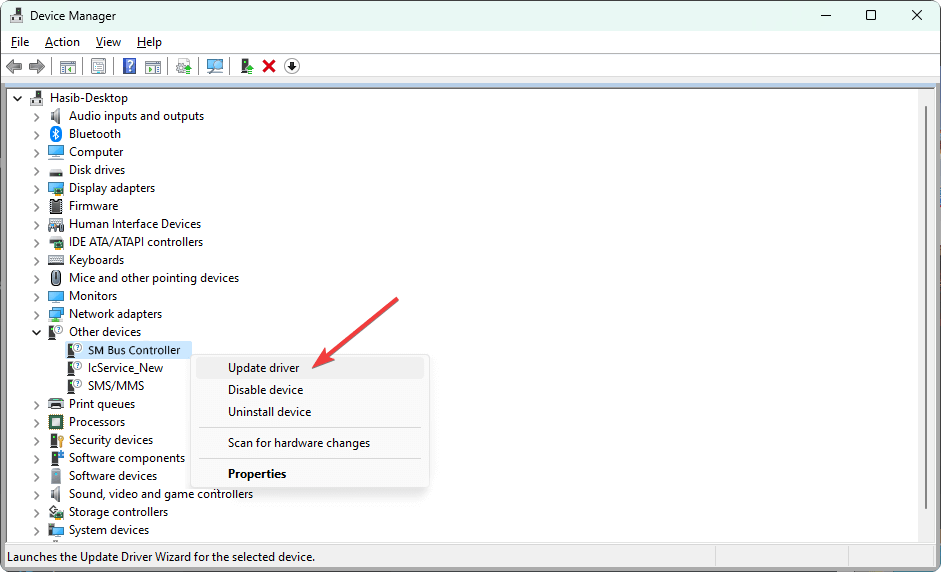The width and height of the screenshot is (941, 572).
Task: Expand the Monitors category
Action: pyautogui.click(x=36, y=297)
